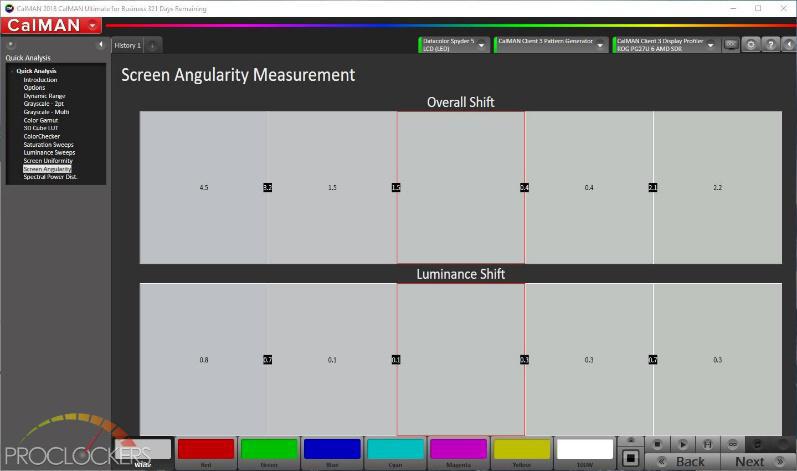
Task: Open the Luminance Sweeps page
Action: coord(49,153)
